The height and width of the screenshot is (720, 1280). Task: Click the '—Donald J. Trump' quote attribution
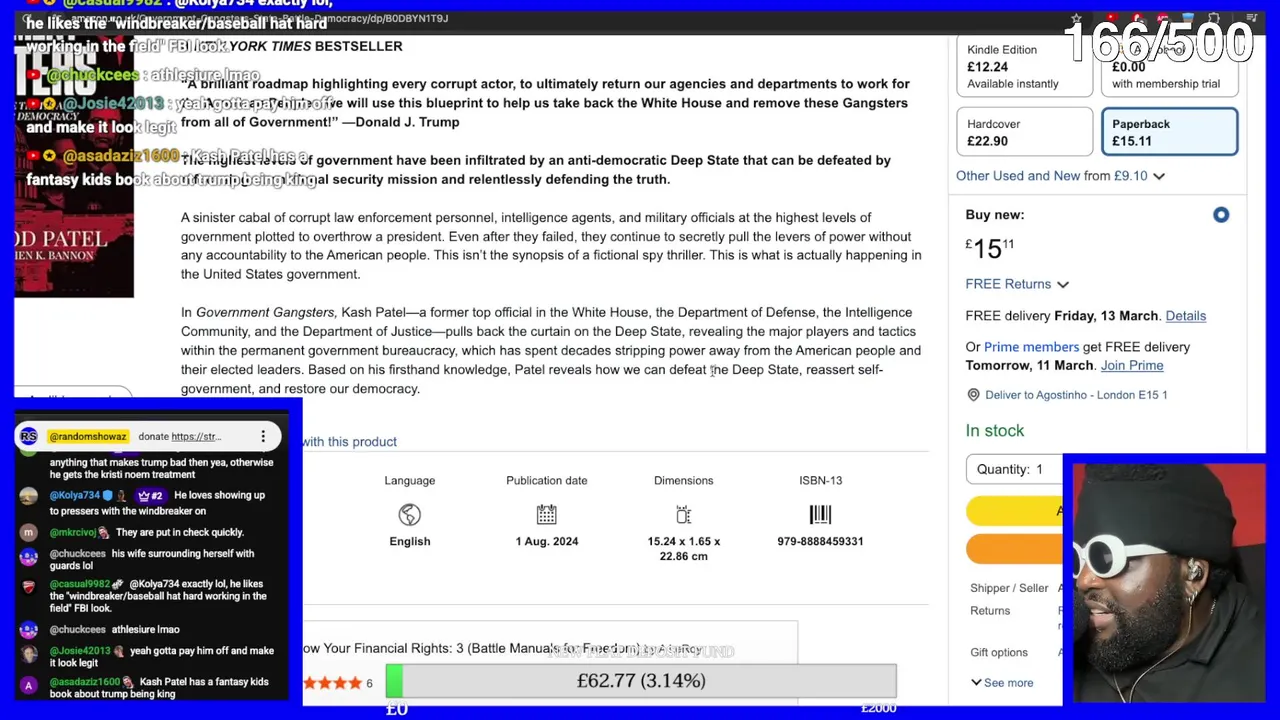400,122
